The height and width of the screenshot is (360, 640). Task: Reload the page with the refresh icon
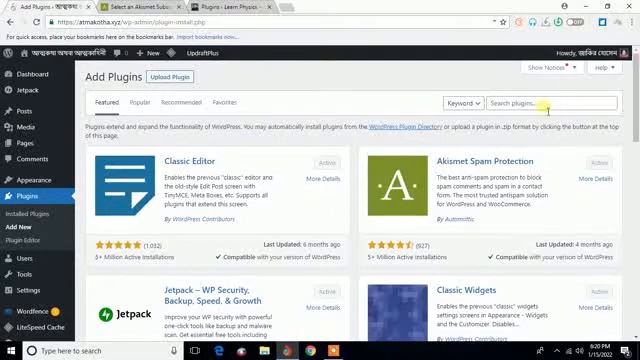coord(36,22)
